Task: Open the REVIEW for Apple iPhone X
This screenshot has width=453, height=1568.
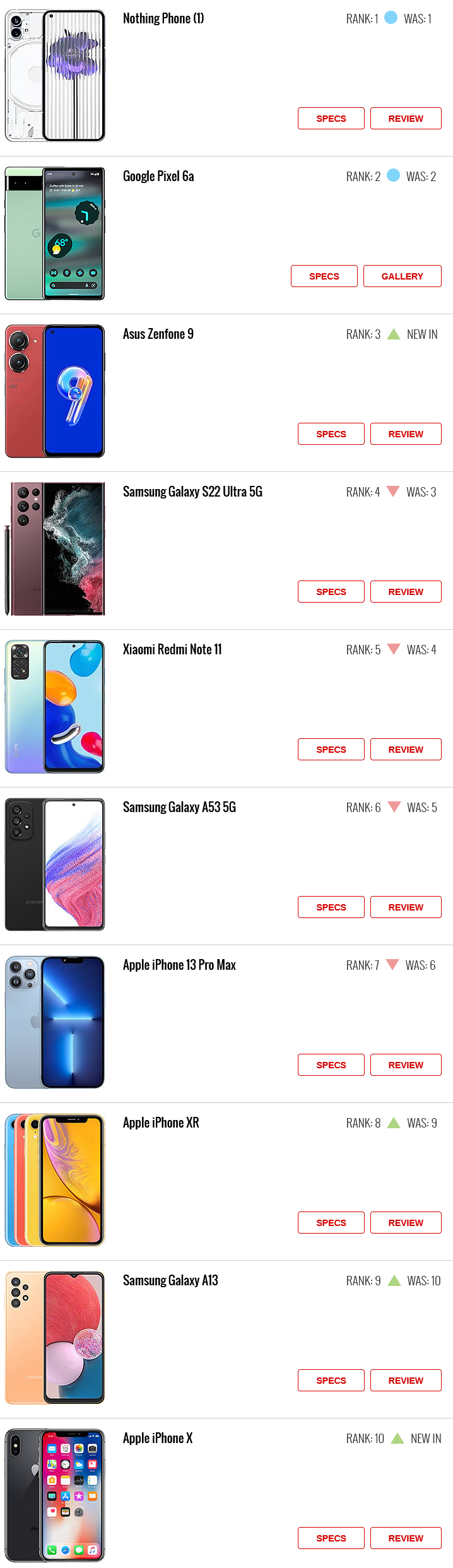Action: [406, 1538]
